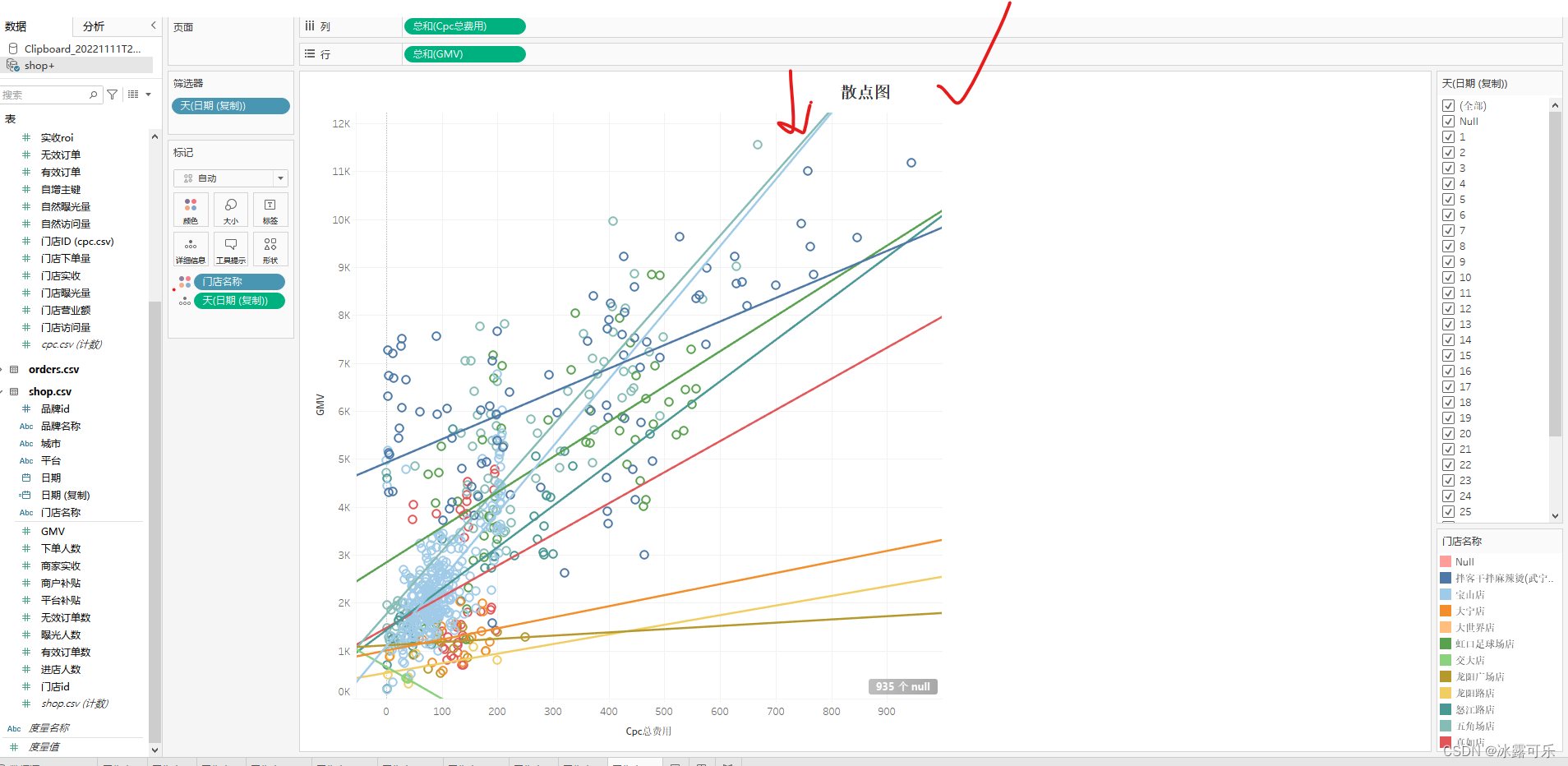This screenshot has width=1568, height=766.
Task: Click date filter list scroll-down arrow
Action: click(1555, 516)
